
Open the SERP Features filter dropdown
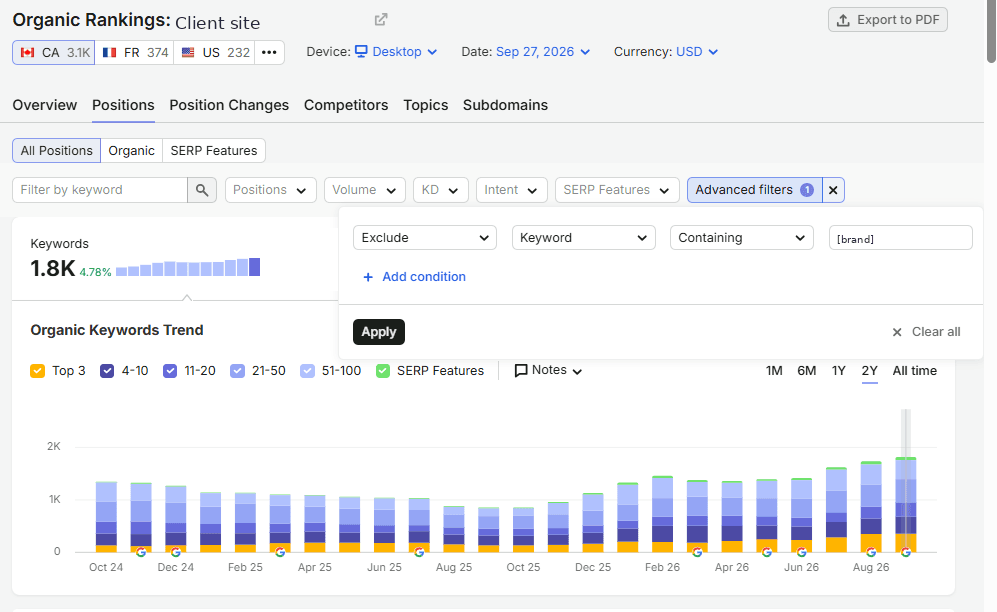coord(617,190)
